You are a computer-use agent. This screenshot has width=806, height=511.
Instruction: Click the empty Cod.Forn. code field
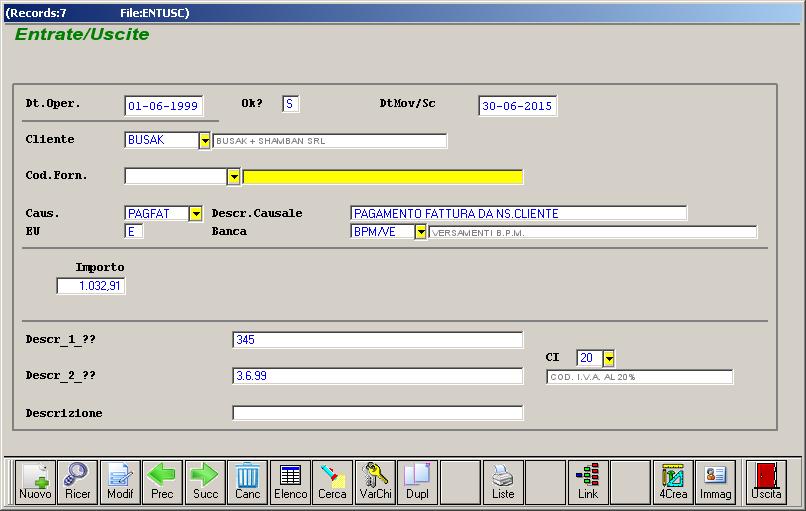176,176
